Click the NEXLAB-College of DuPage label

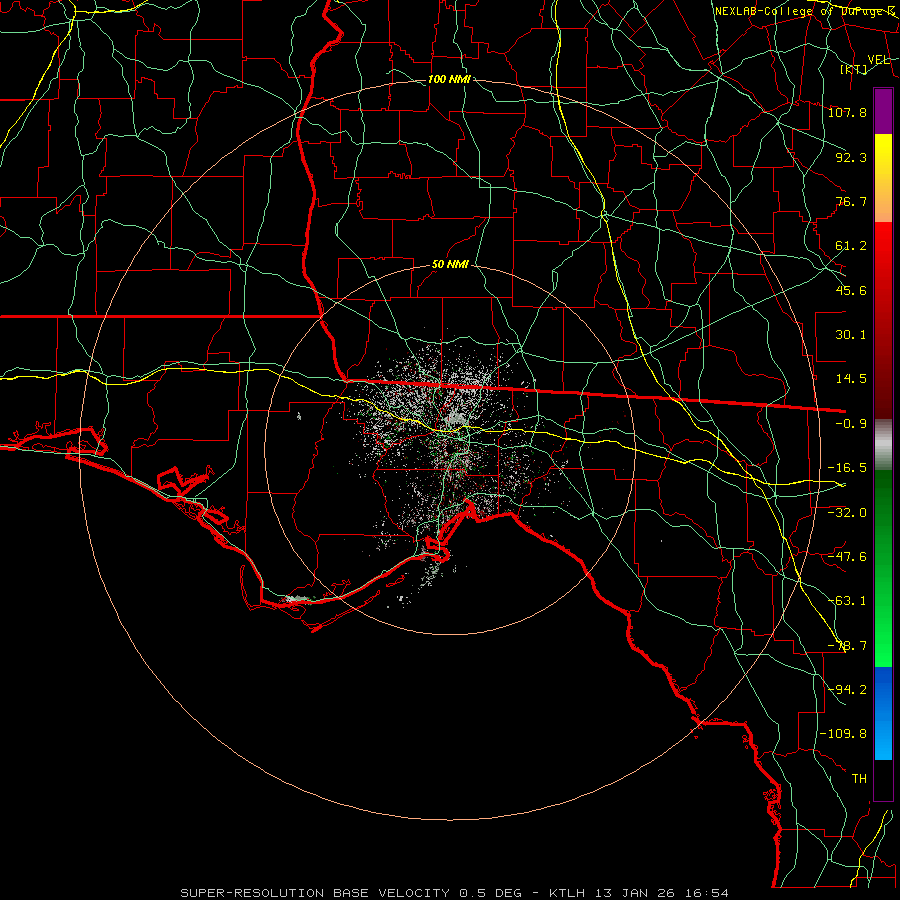click(x=804, y=11)
